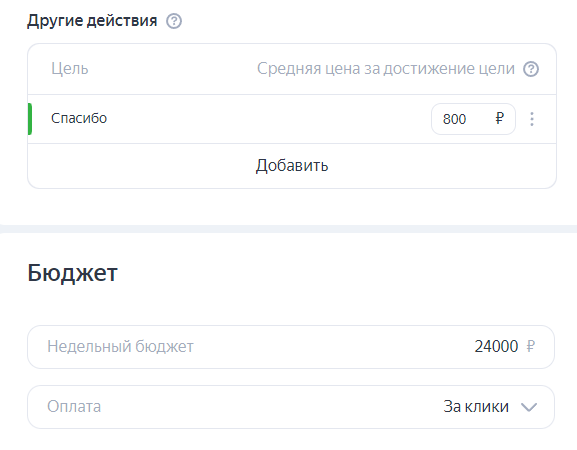Click ruble sign in weekly budget field

pyautogui.click(x=530, y=346)
